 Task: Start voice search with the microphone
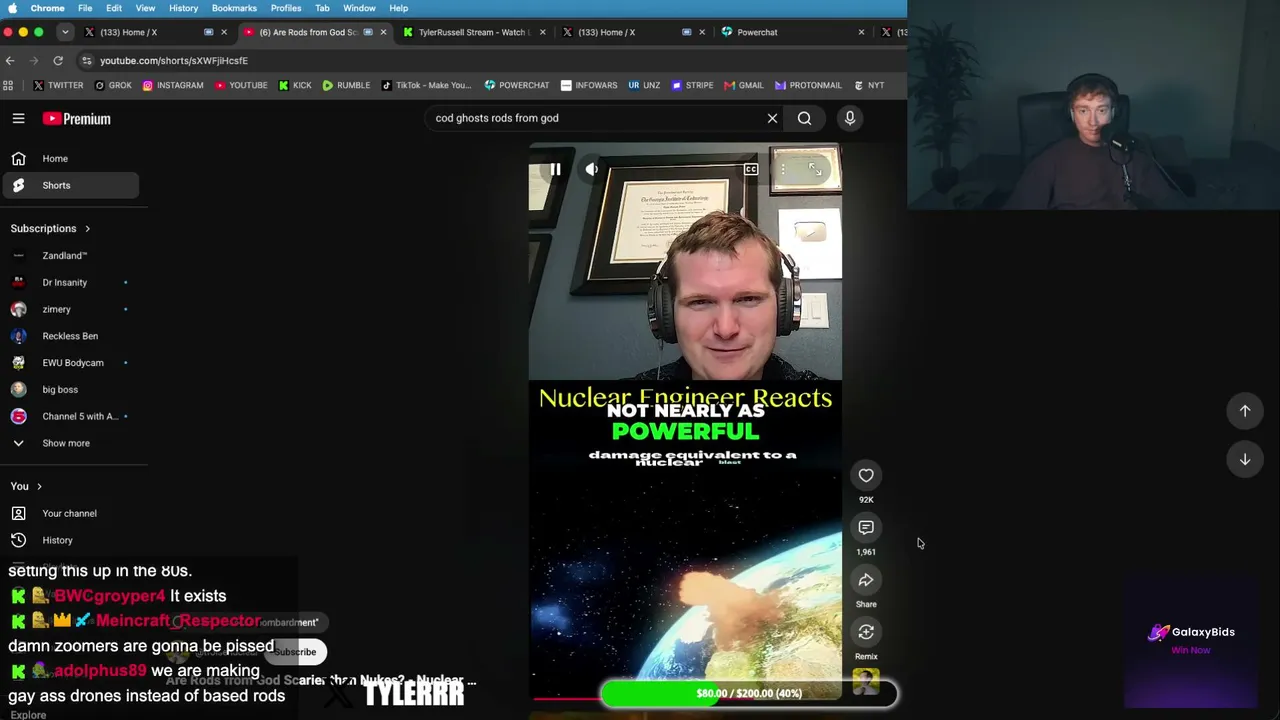[850, 118]
